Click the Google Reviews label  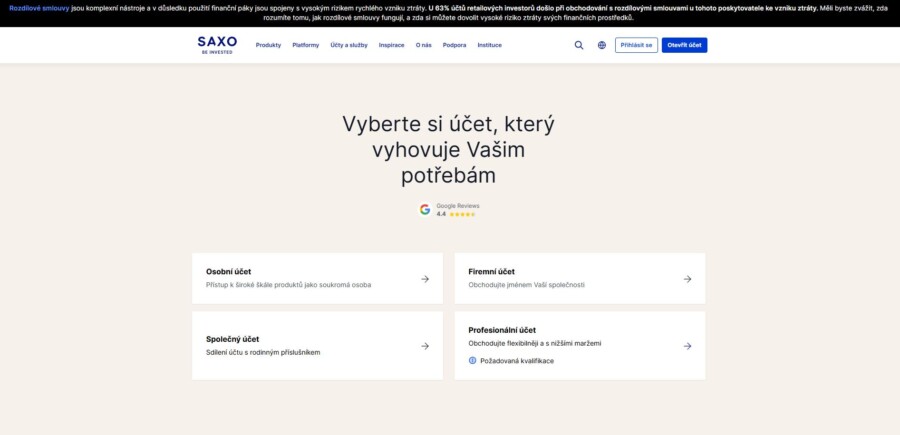(x=457, y=206)
